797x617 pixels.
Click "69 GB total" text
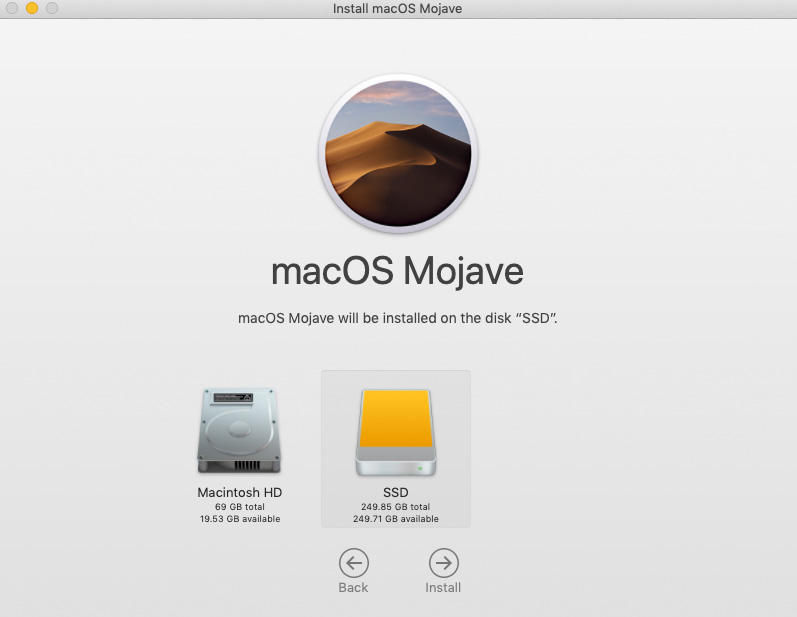(239, 507)
